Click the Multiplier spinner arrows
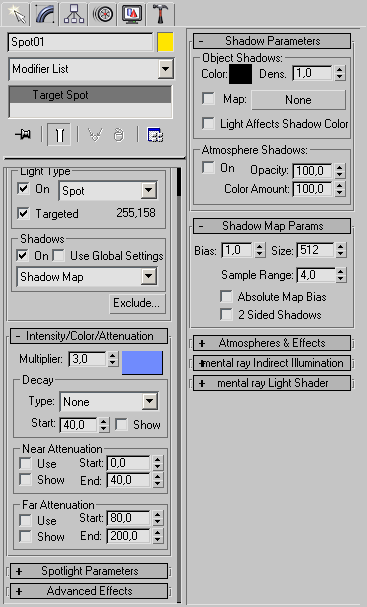367x607 pixels. tap(112, 359)
